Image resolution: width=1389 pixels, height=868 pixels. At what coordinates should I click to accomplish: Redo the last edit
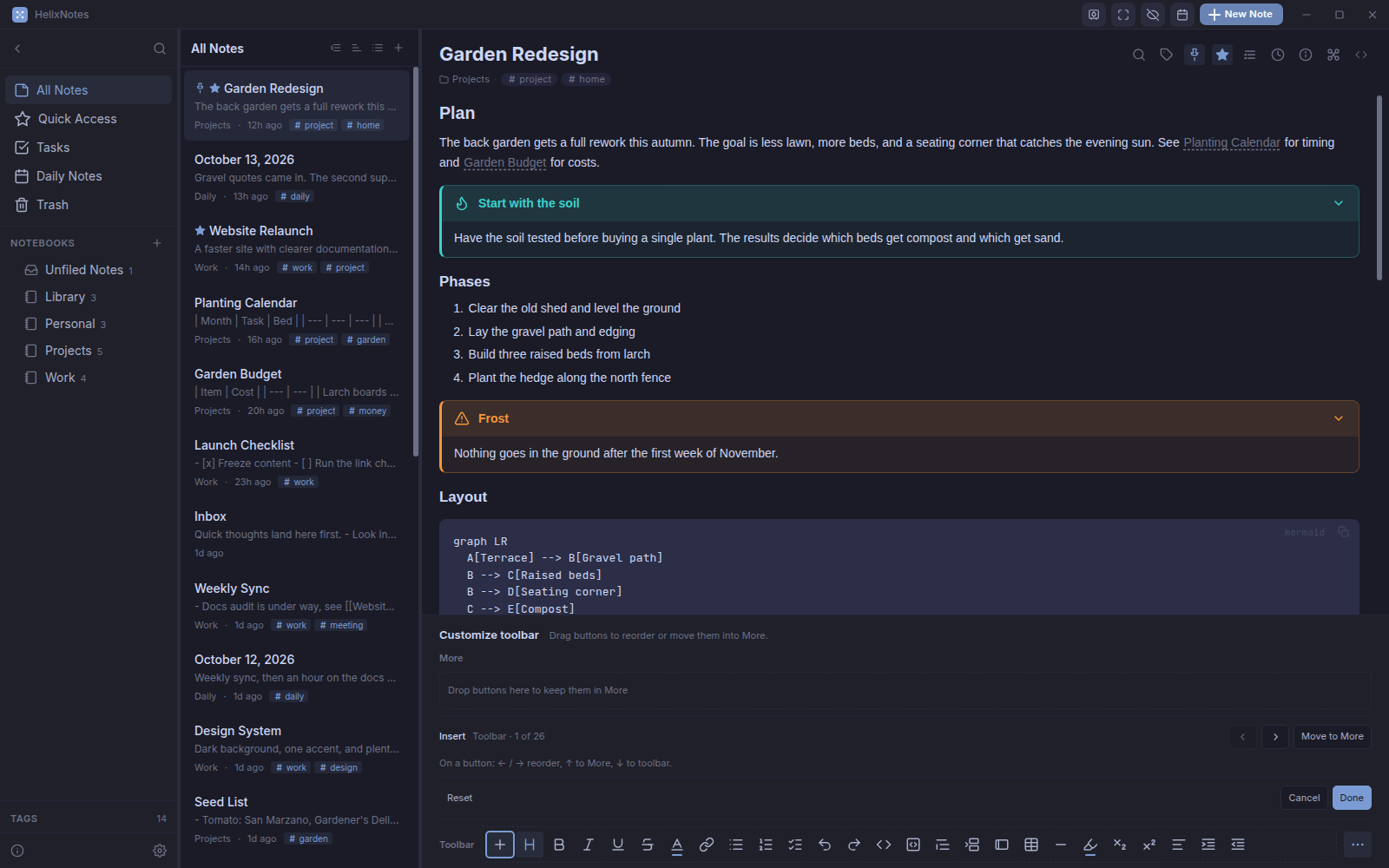[x=854, y=845]
